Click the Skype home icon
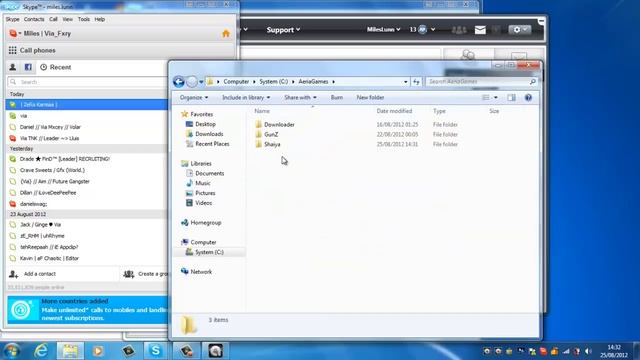 (226, 34)
